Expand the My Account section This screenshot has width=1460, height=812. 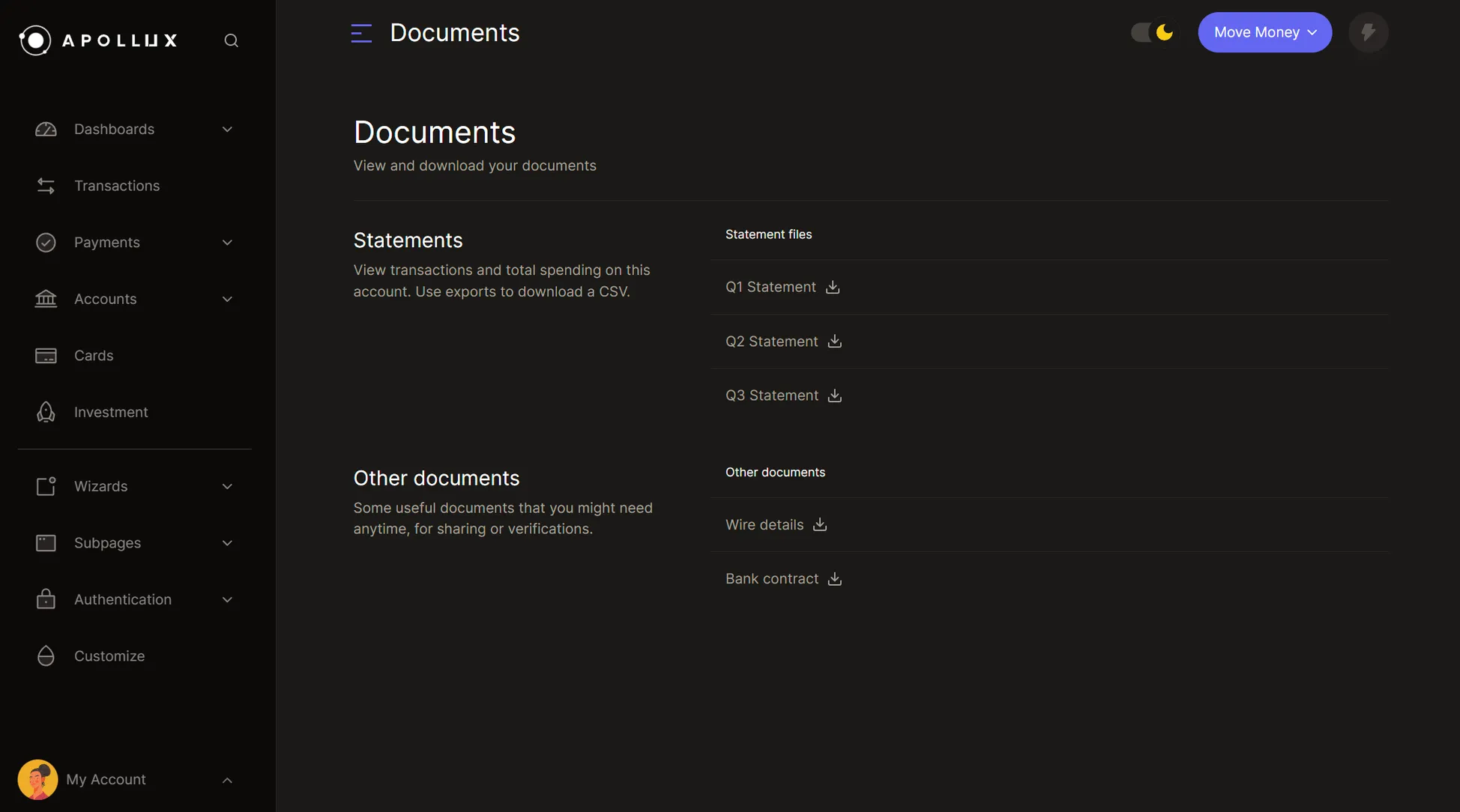[225, 779]
